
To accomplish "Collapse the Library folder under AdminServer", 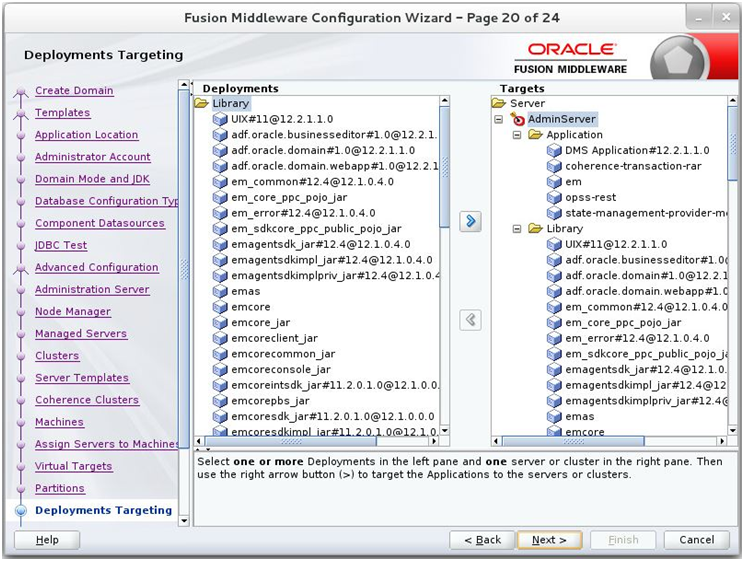I will (517, 229).
